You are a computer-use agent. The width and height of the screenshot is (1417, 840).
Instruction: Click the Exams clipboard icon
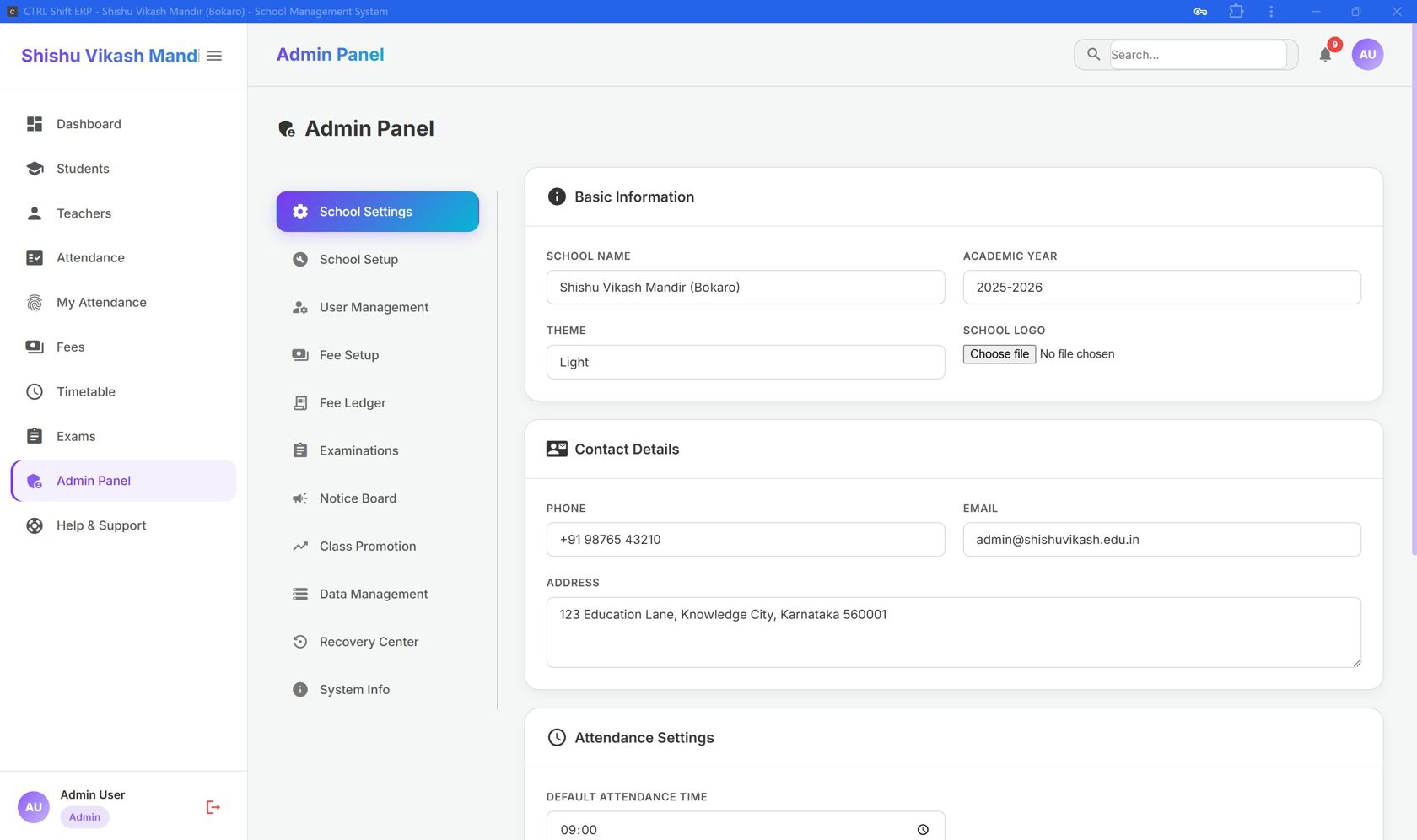[x=35, y=436]
